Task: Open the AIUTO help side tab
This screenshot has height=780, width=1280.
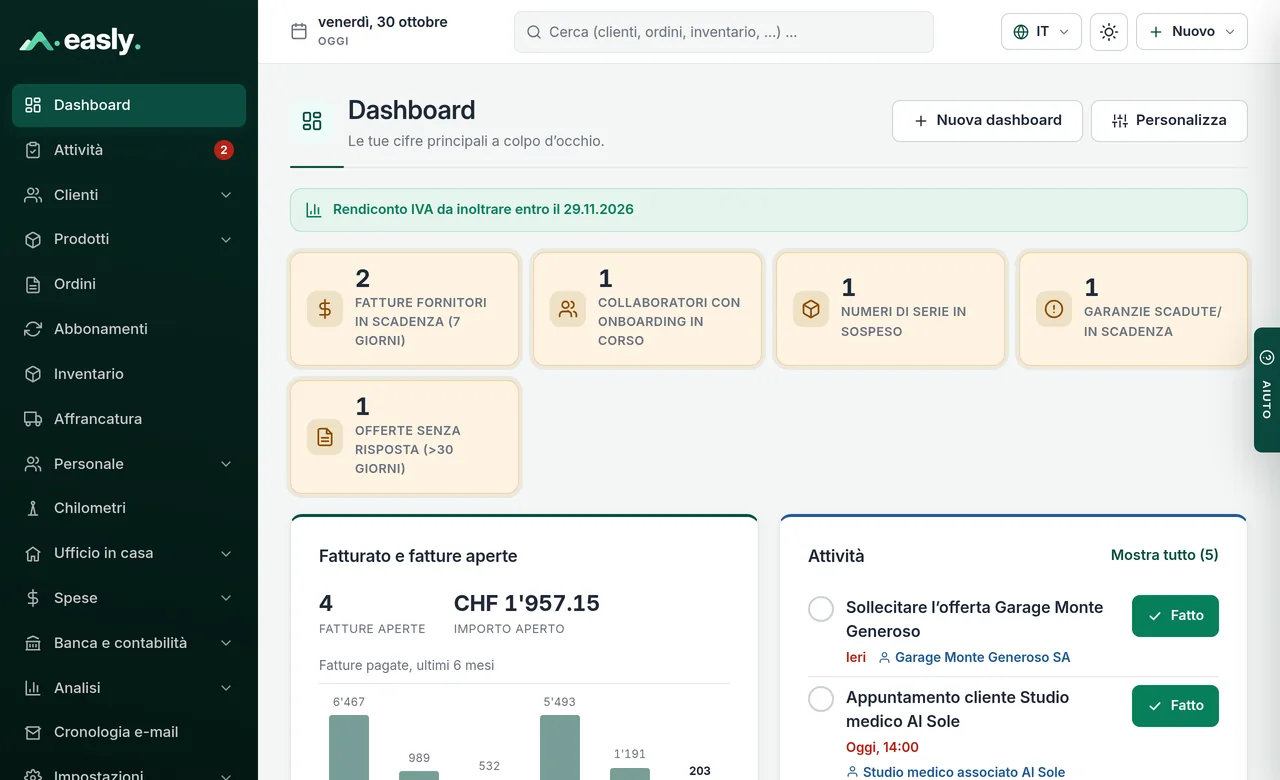Action: [1267, 390]
